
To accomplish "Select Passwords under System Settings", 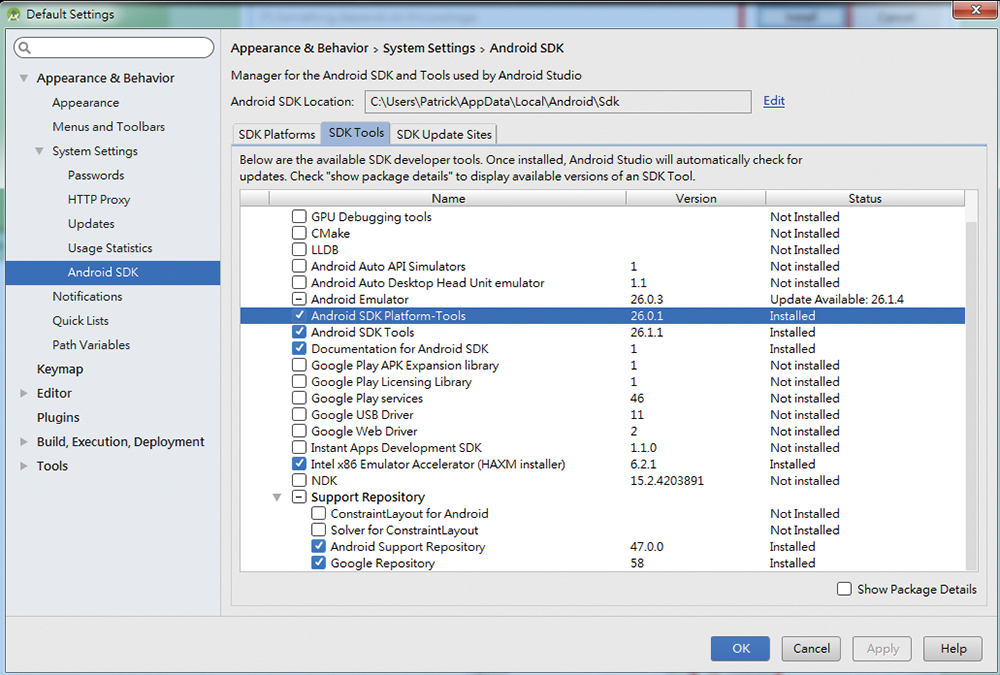I will pos(96,175).
